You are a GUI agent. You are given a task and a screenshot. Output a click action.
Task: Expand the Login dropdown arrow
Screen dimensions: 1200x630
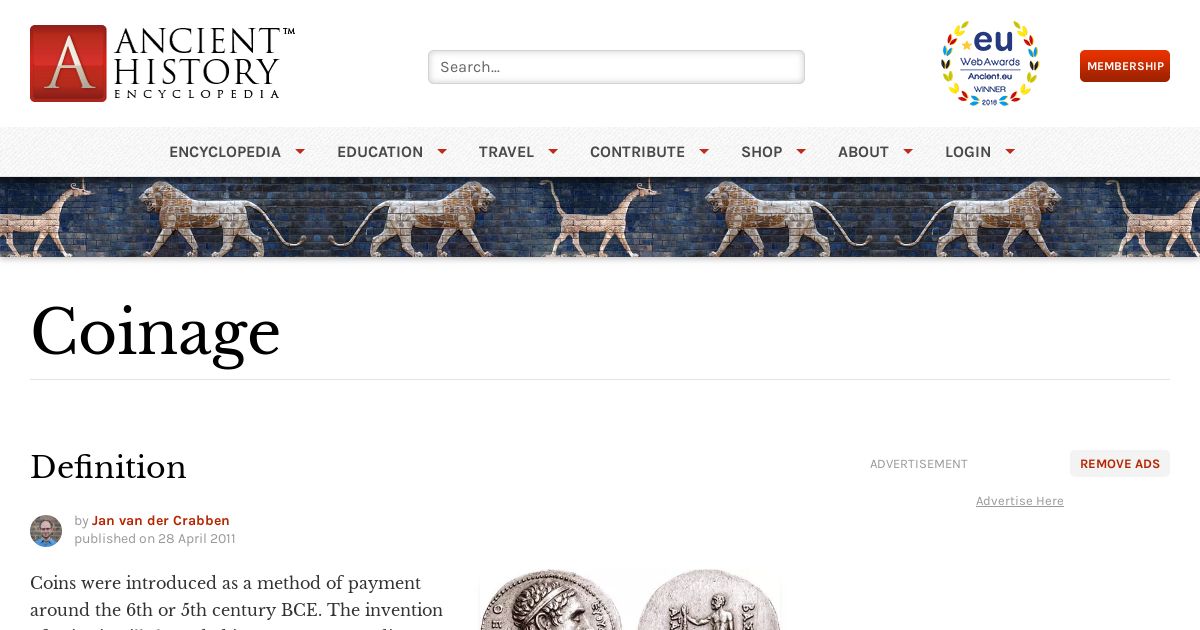1010,152
